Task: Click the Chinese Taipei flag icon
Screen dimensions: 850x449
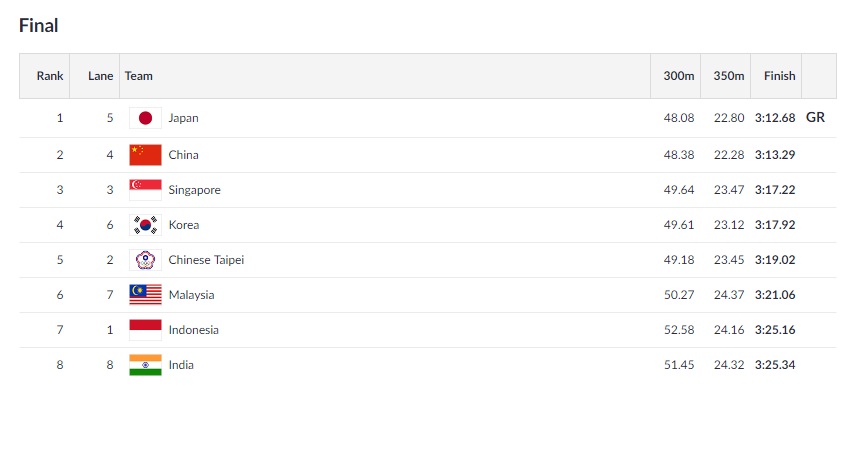Action: [145, 260]
